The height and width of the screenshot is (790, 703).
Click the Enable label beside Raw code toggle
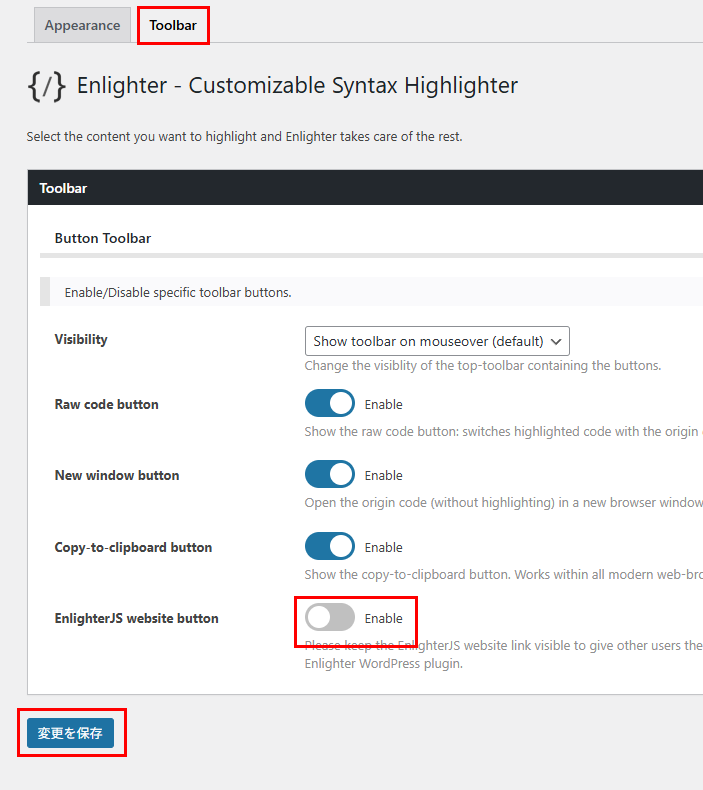383,405
